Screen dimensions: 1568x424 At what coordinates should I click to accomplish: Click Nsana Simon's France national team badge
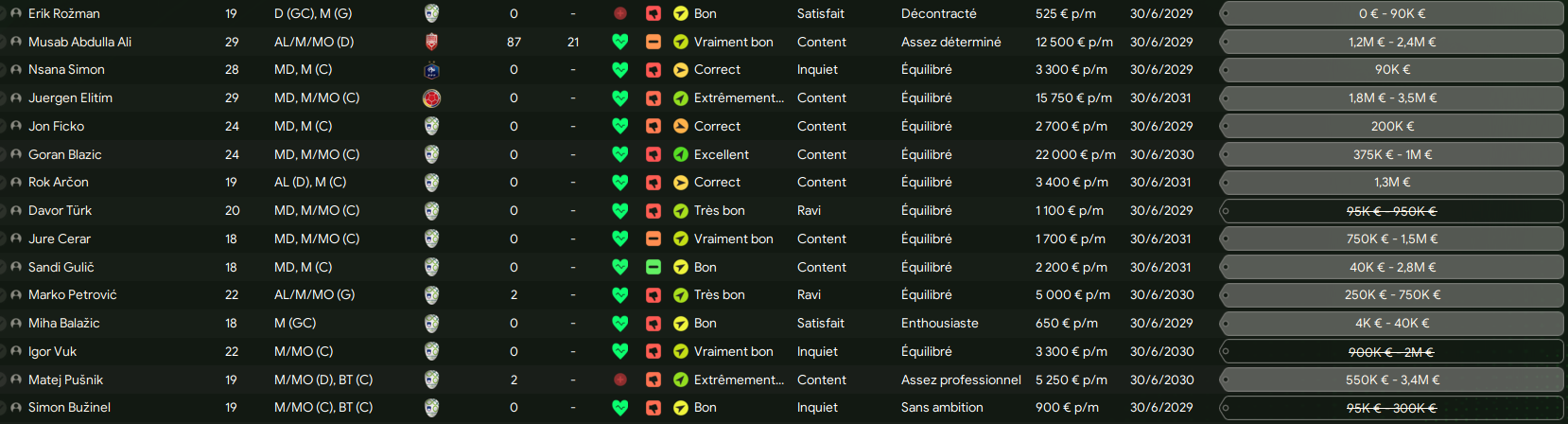tap(431, 70)
